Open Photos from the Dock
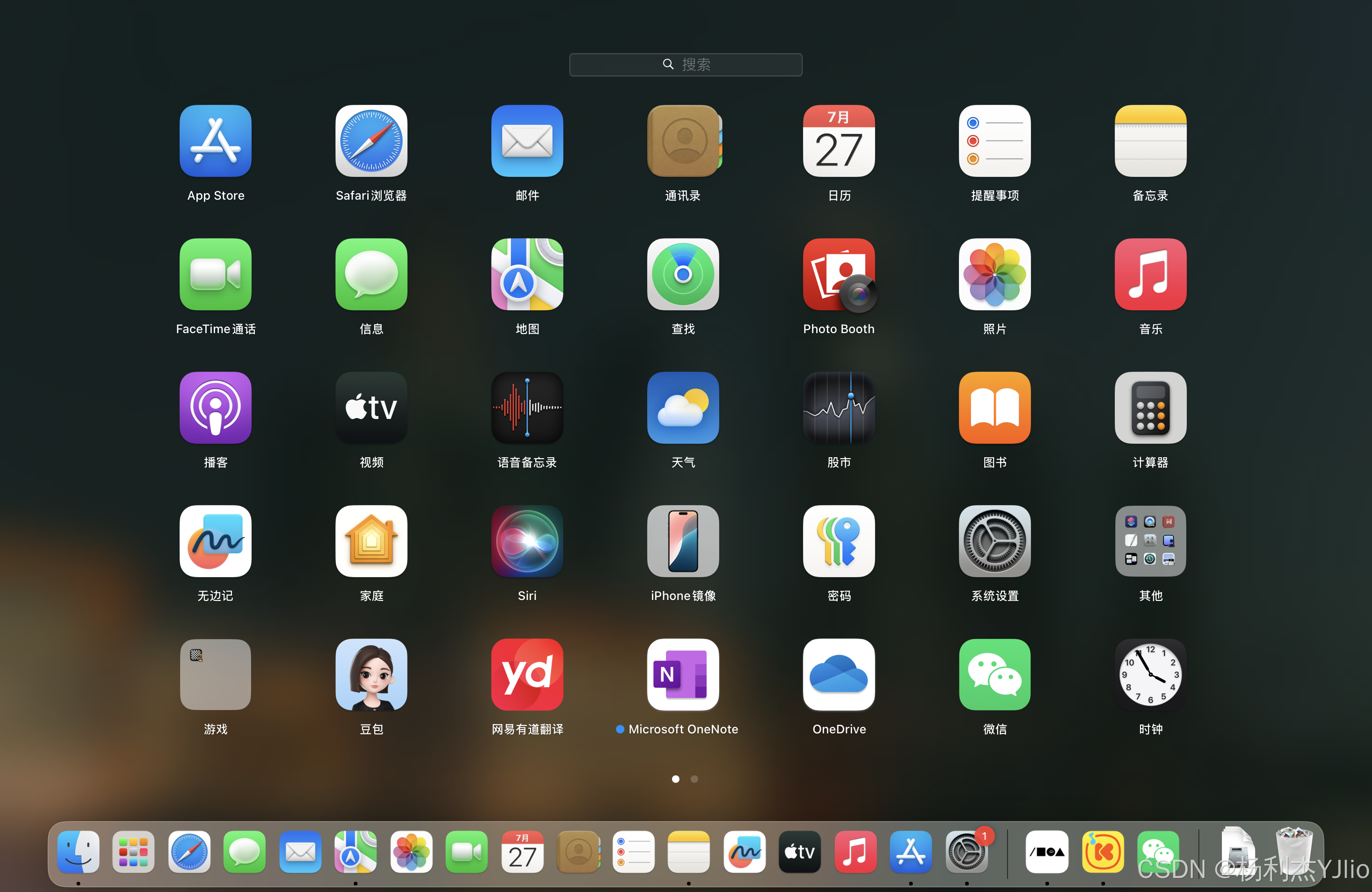The width and height of the screenshot is (1372, 892). click(411, 852)
